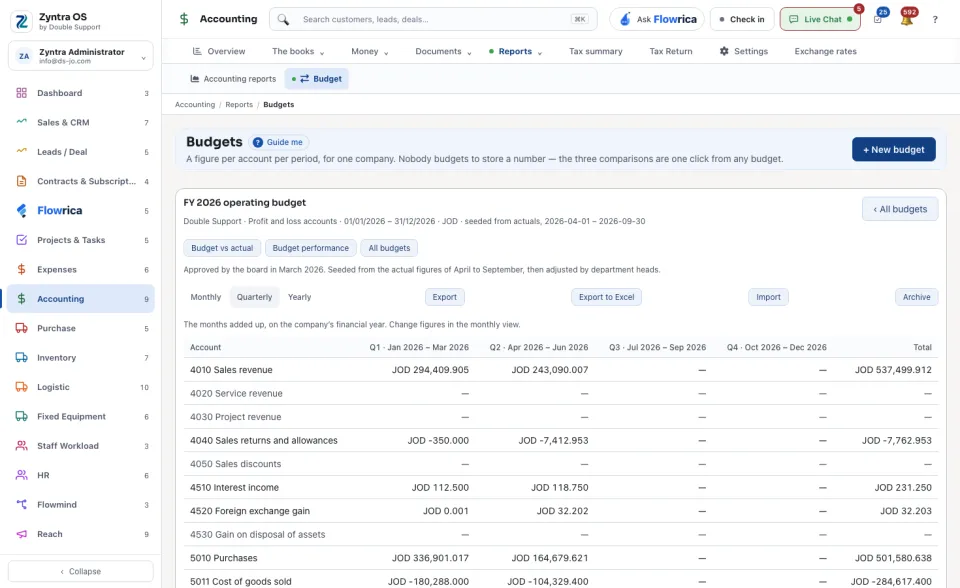
Task: Click the Projects & Tasks checkbox icon
Action: [21, 240]
